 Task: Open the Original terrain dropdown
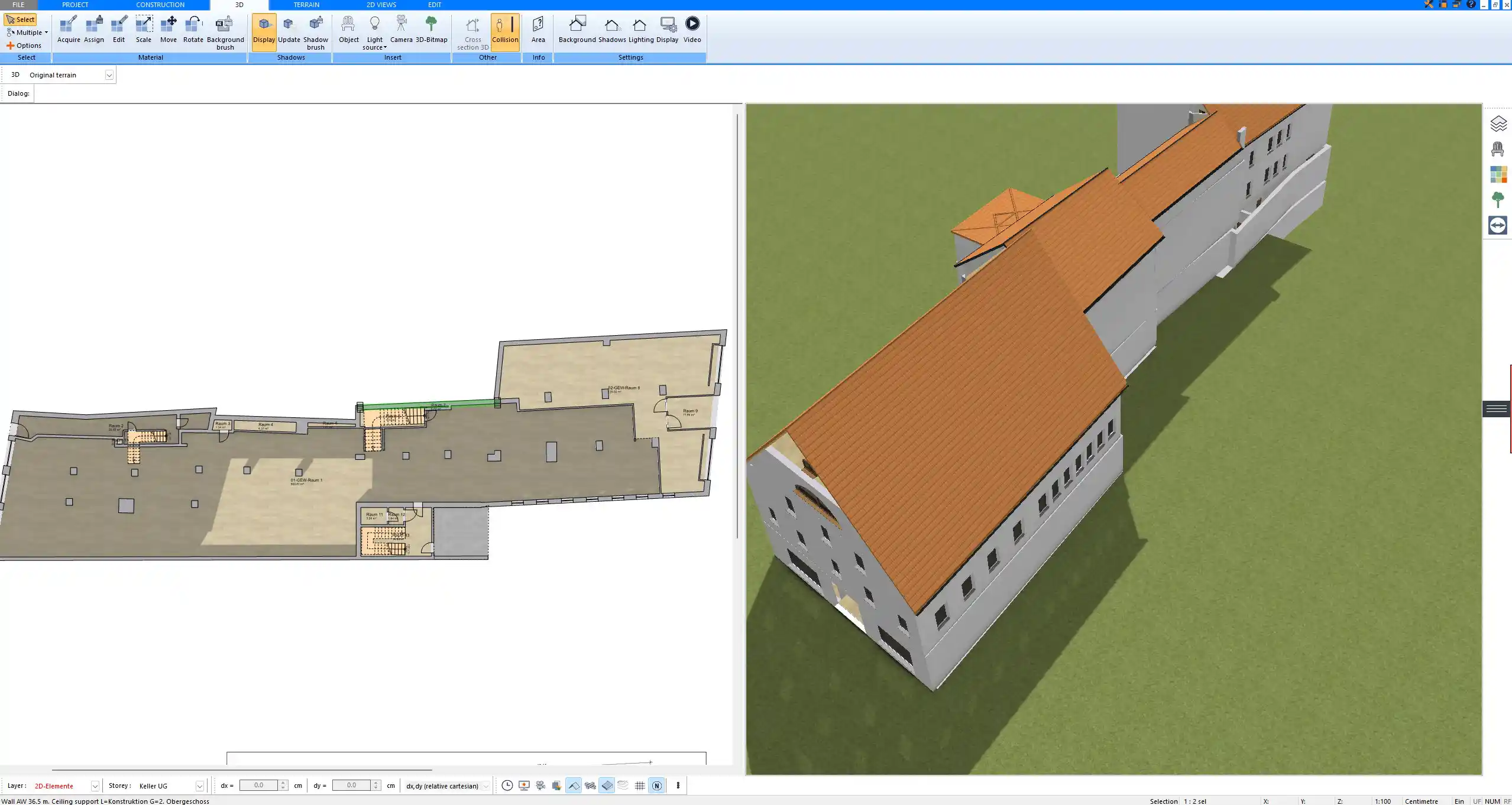pos(110,74)
